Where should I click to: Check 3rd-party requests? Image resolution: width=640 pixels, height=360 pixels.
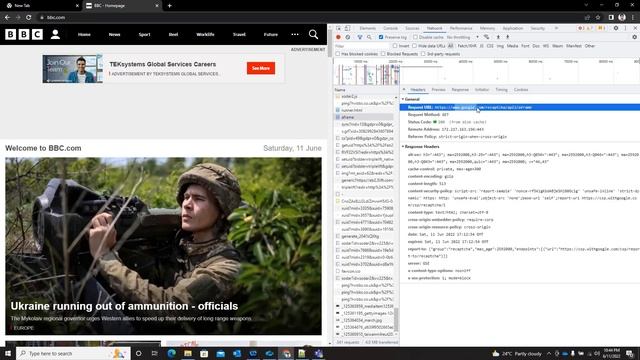click(423, 54)
